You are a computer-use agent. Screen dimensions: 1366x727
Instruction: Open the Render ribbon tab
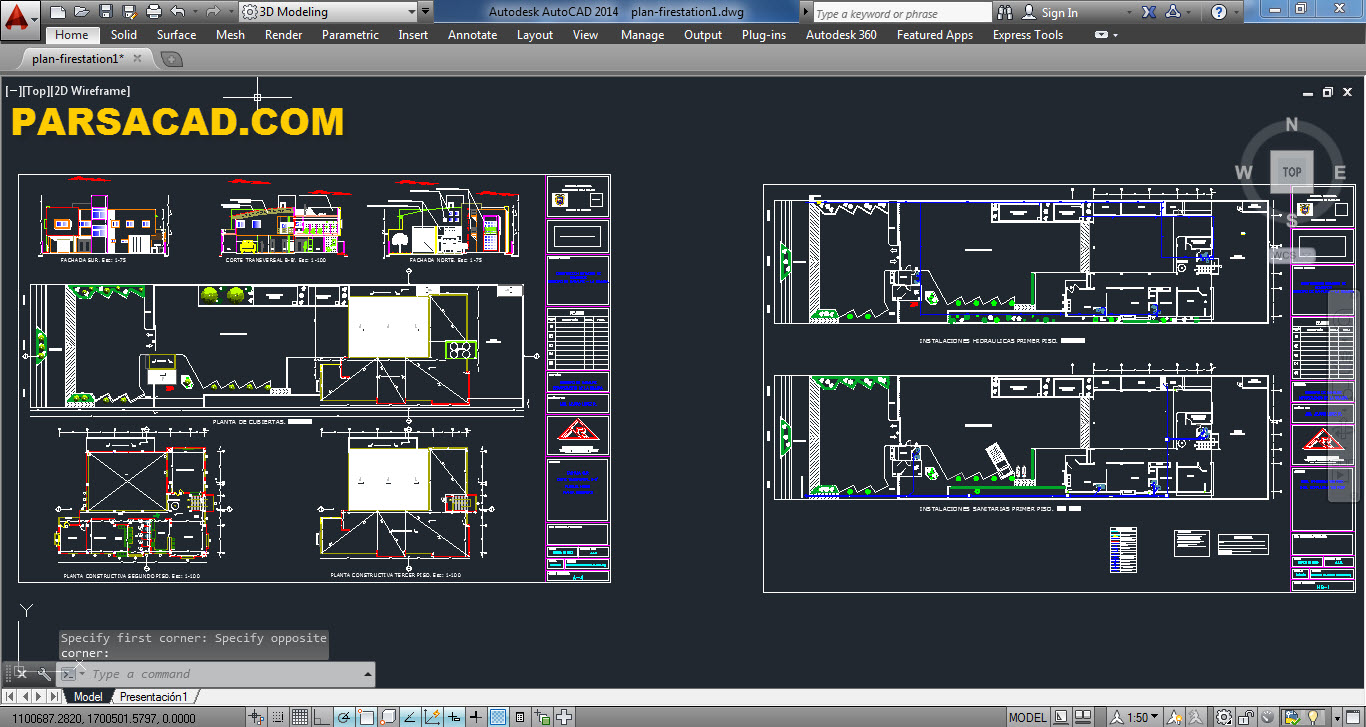click(x=283, y=34)
